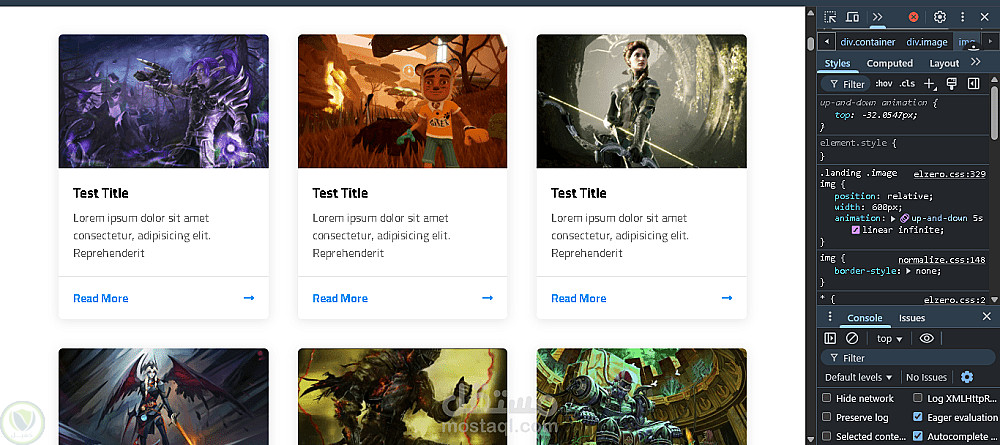Viewport: 1000px width, 445px height.
Task: Close the console drawer
Action: [x=987, y=317]
